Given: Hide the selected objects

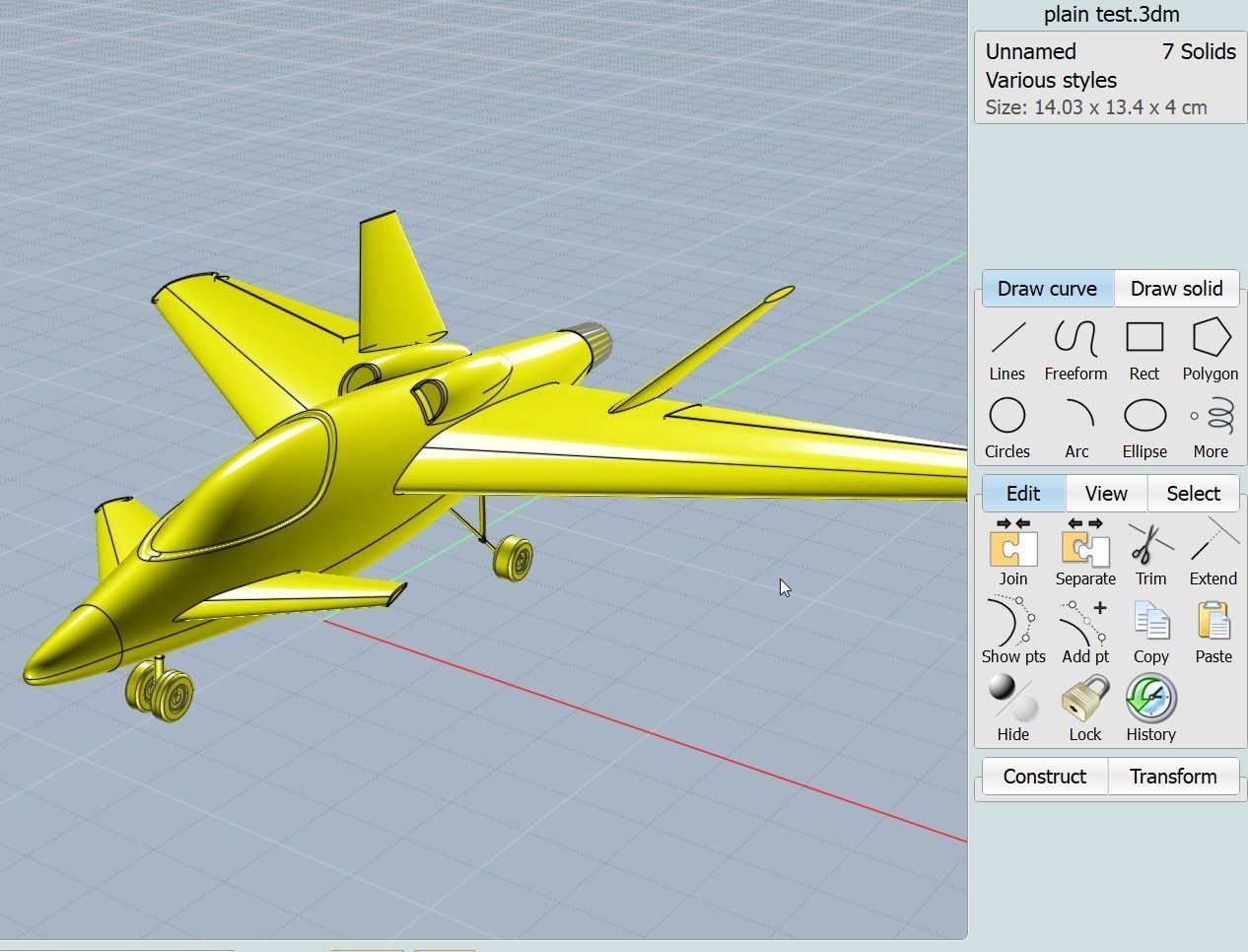Looking at the screenshot, I should click(1012, 710).
